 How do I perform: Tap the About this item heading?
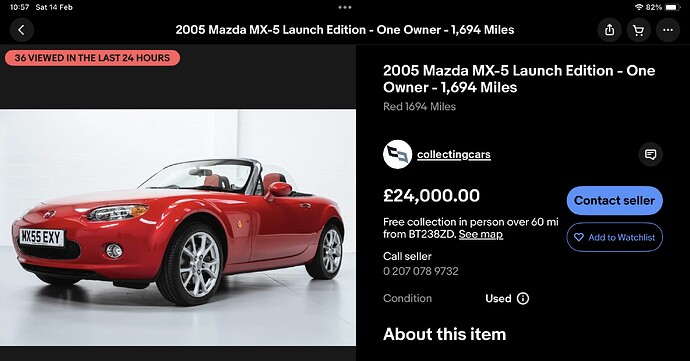pyautogui.click(x=444, y=334)
